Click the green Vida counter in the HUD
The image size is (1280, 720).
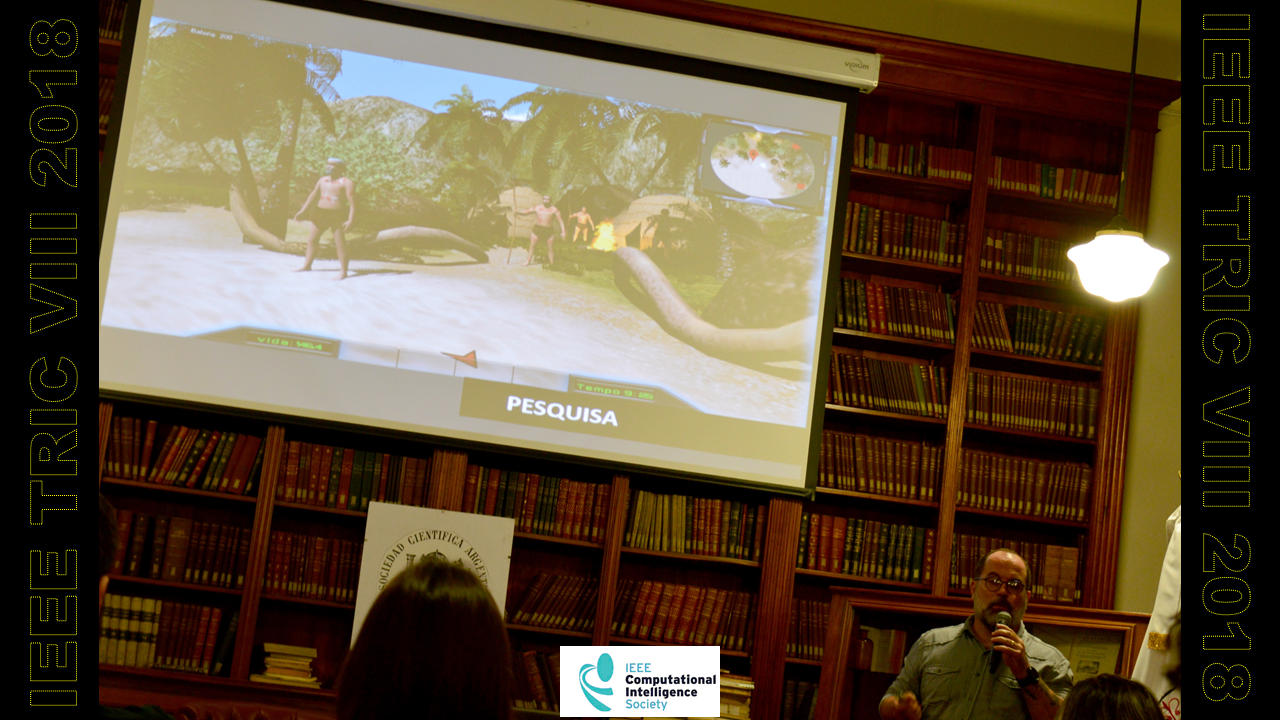pos(292,343)
